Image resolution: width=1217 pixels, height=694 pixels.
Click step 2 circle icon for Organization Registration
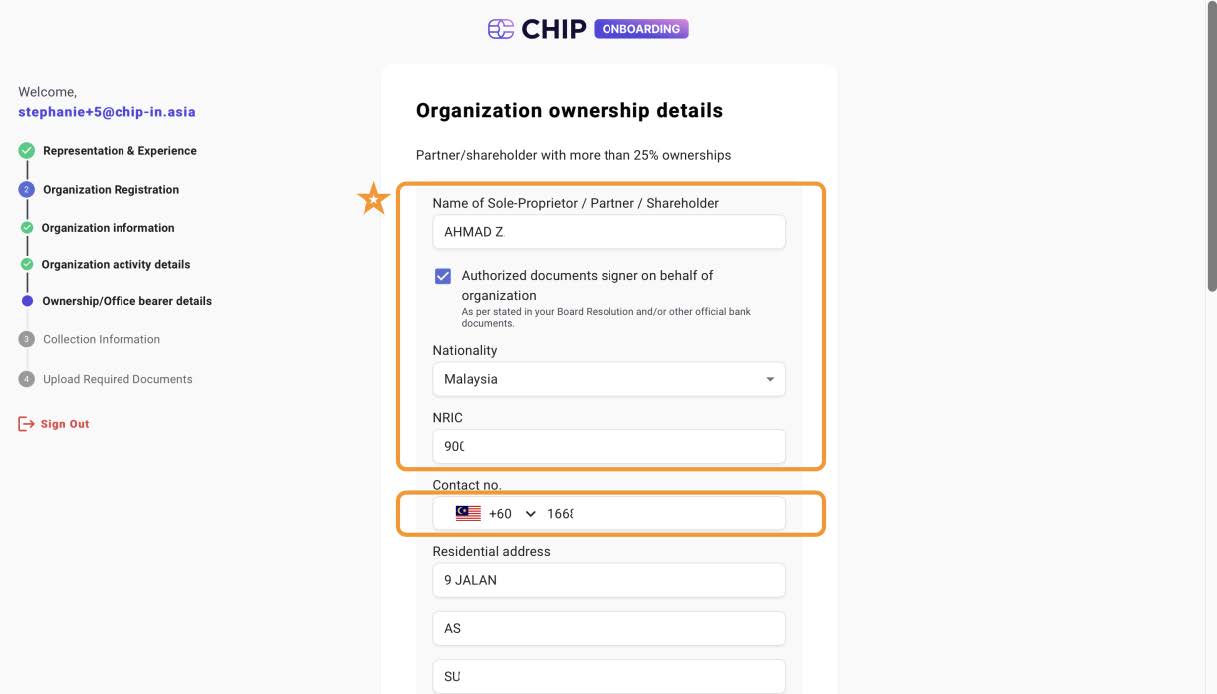coord(27,189)
